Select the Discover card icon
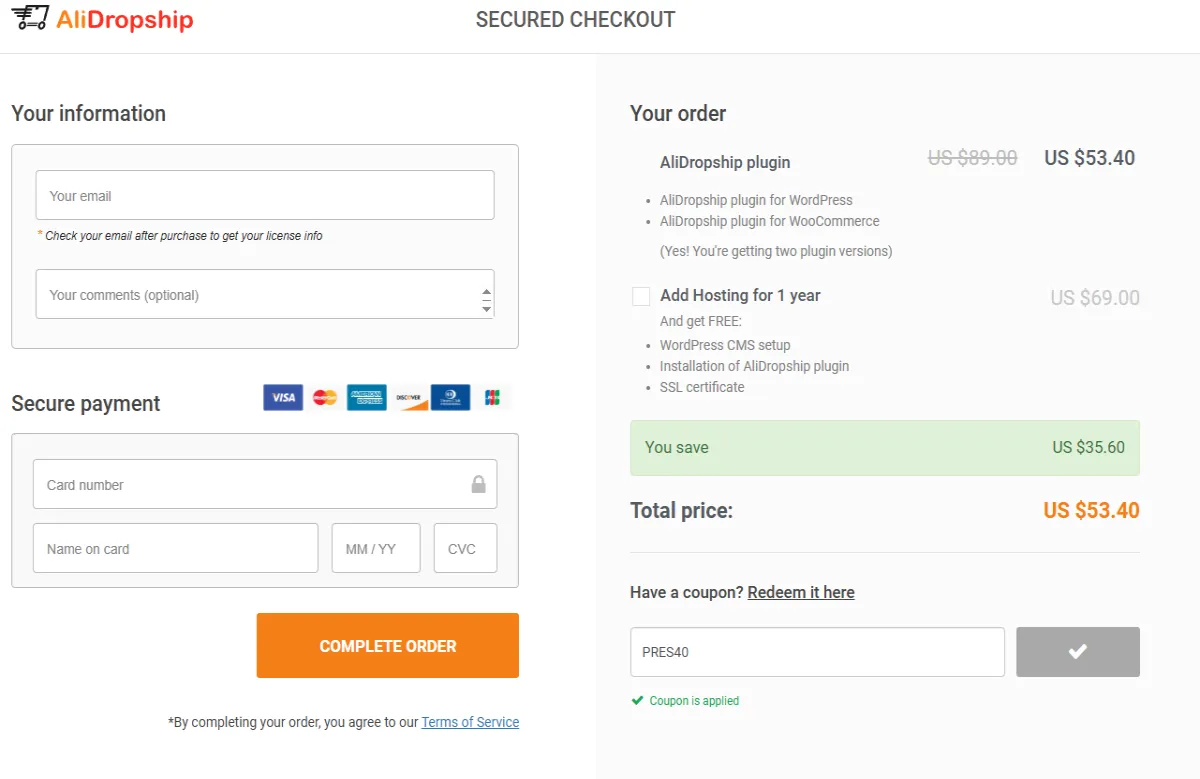Viewport: 1200px width, 779px height. [x=408, y=397]
